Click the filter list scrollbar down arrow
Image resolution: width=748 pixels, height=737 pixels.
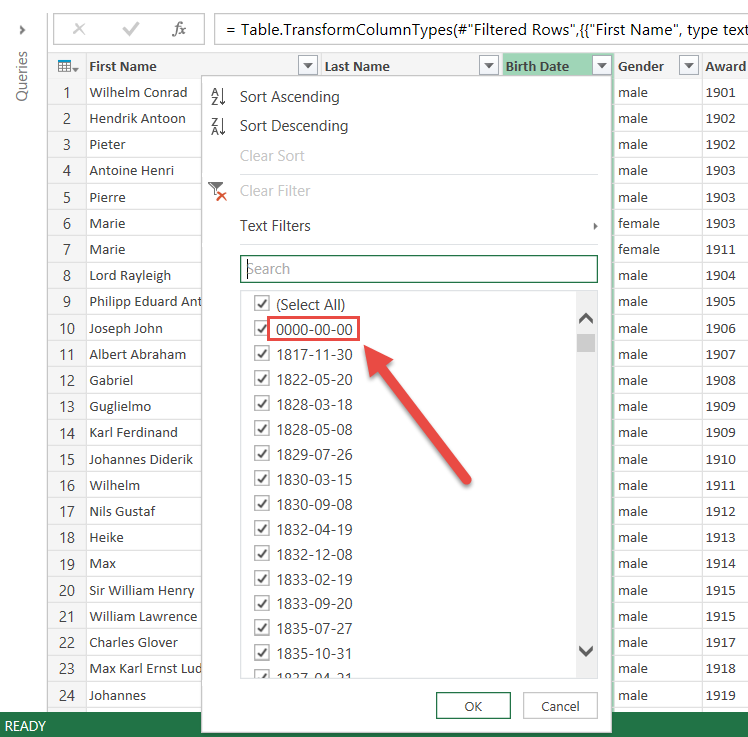point(587,650)
